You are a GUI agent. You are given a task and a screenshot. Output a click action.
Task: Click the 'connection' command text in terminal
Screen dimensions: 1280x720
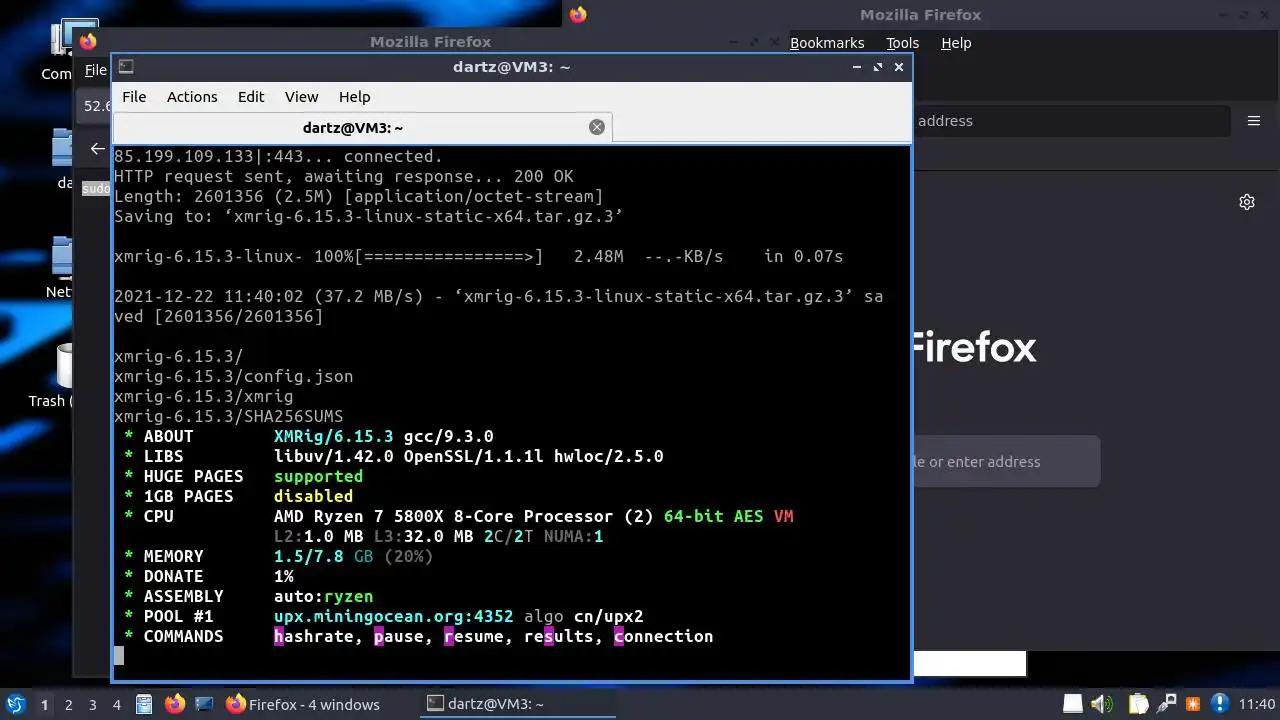[x=664, y=636]
